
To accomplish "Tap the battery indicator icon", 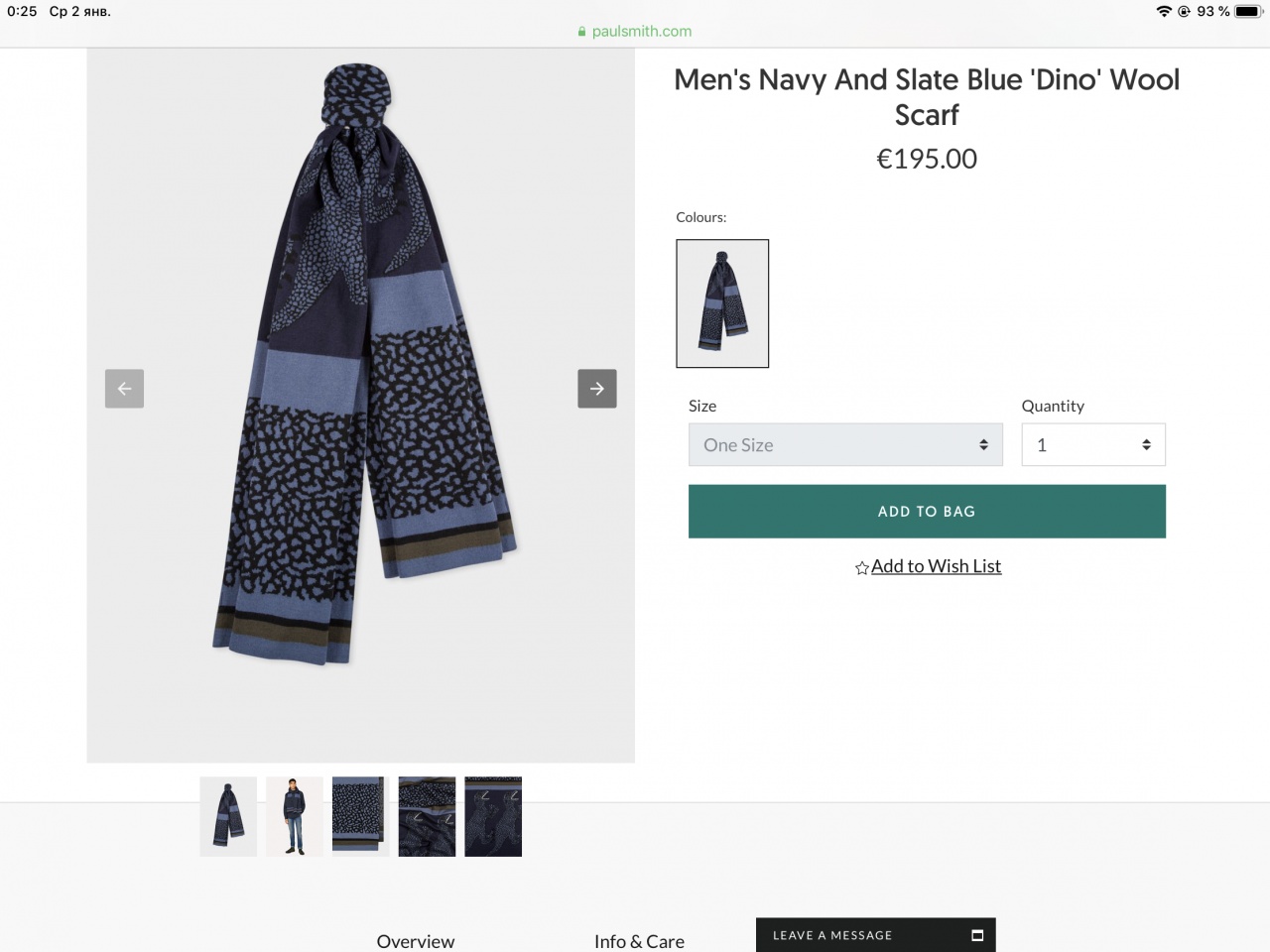I will pyautogui.click(x=1248, y=11).
